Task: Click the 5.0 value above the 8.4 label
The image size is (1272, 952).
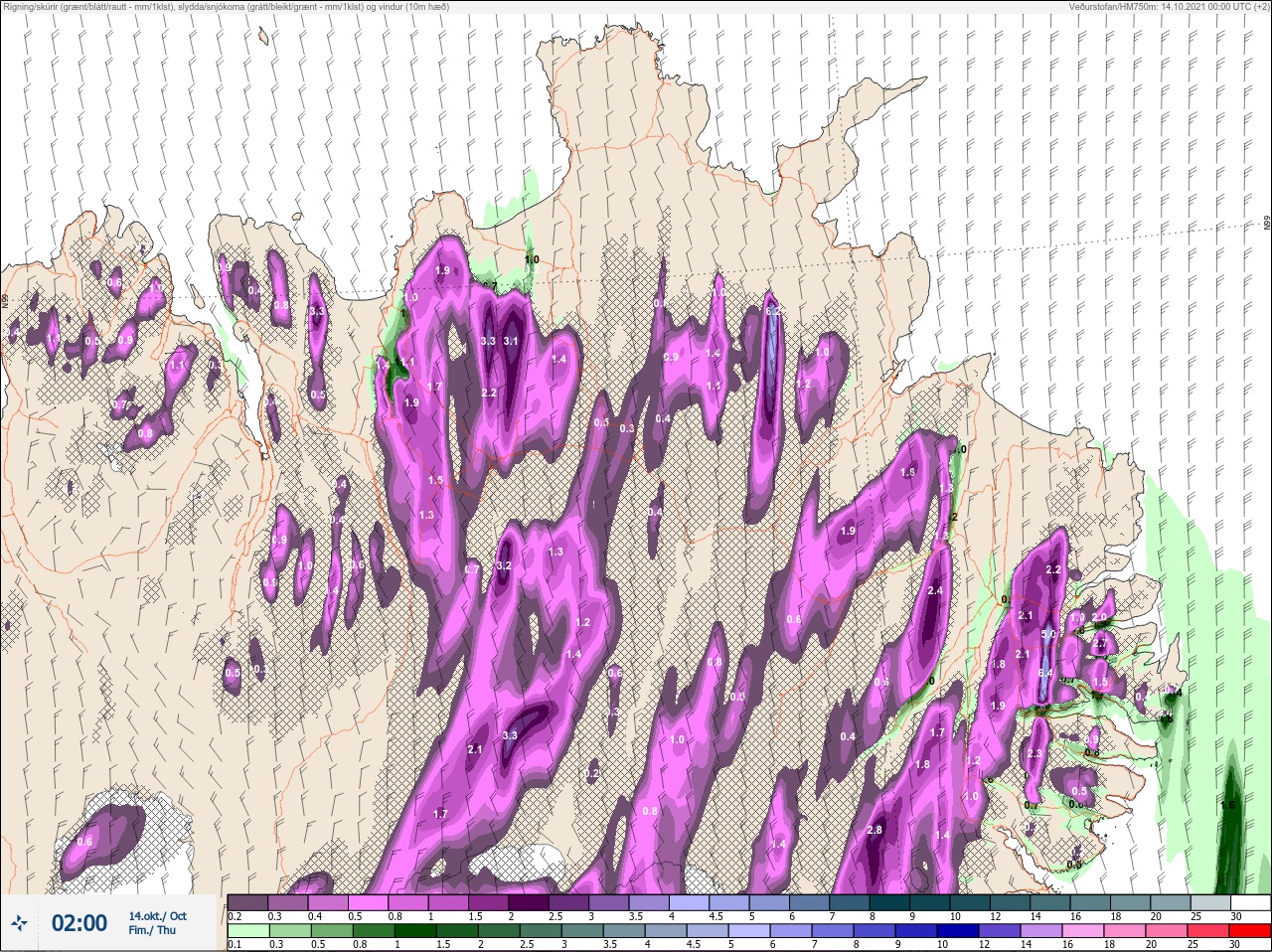Action: tap(1047, 634)
